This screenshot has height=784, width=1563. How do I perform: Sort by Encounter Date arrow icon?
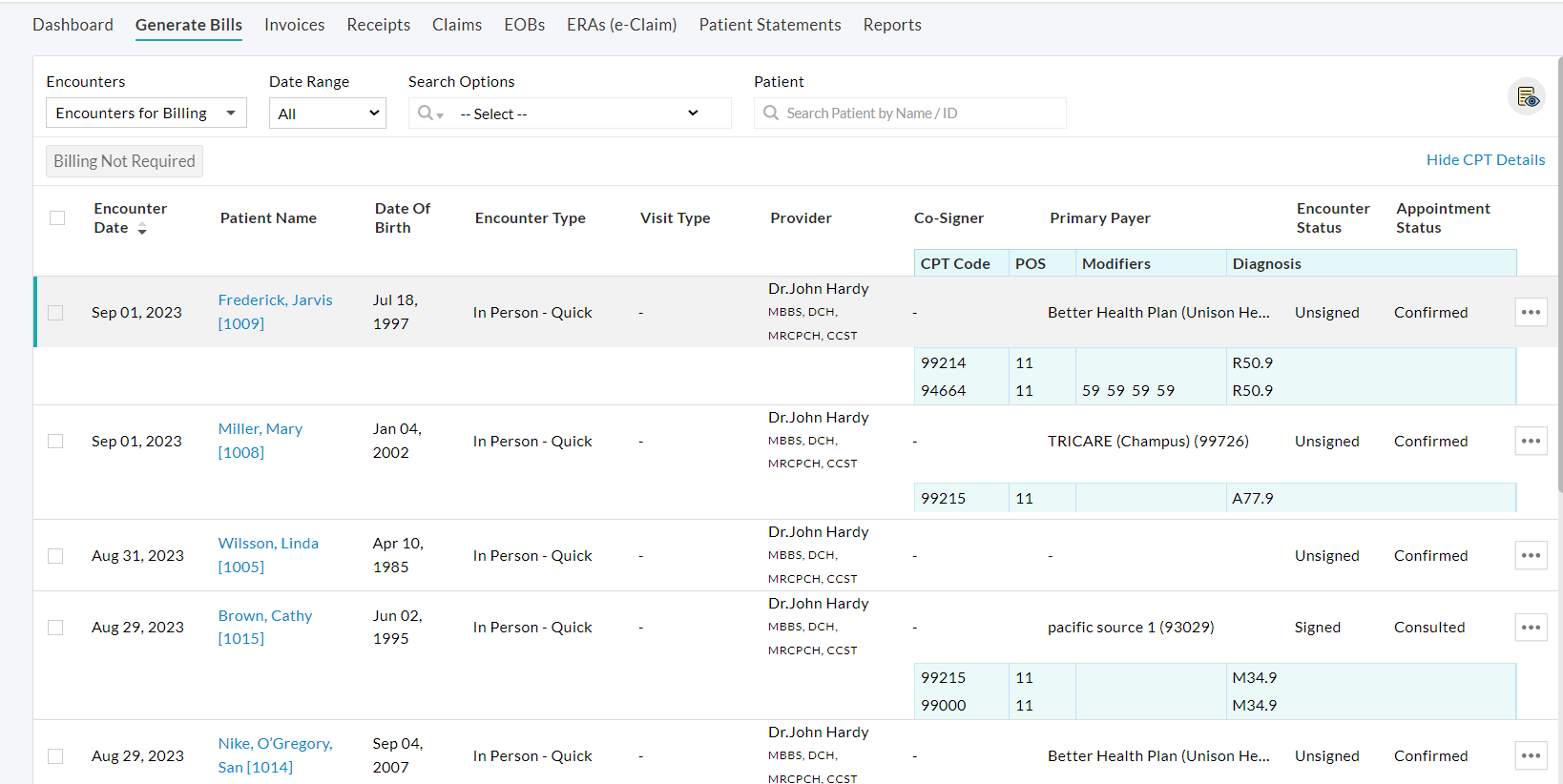click(x=142, y=229)
